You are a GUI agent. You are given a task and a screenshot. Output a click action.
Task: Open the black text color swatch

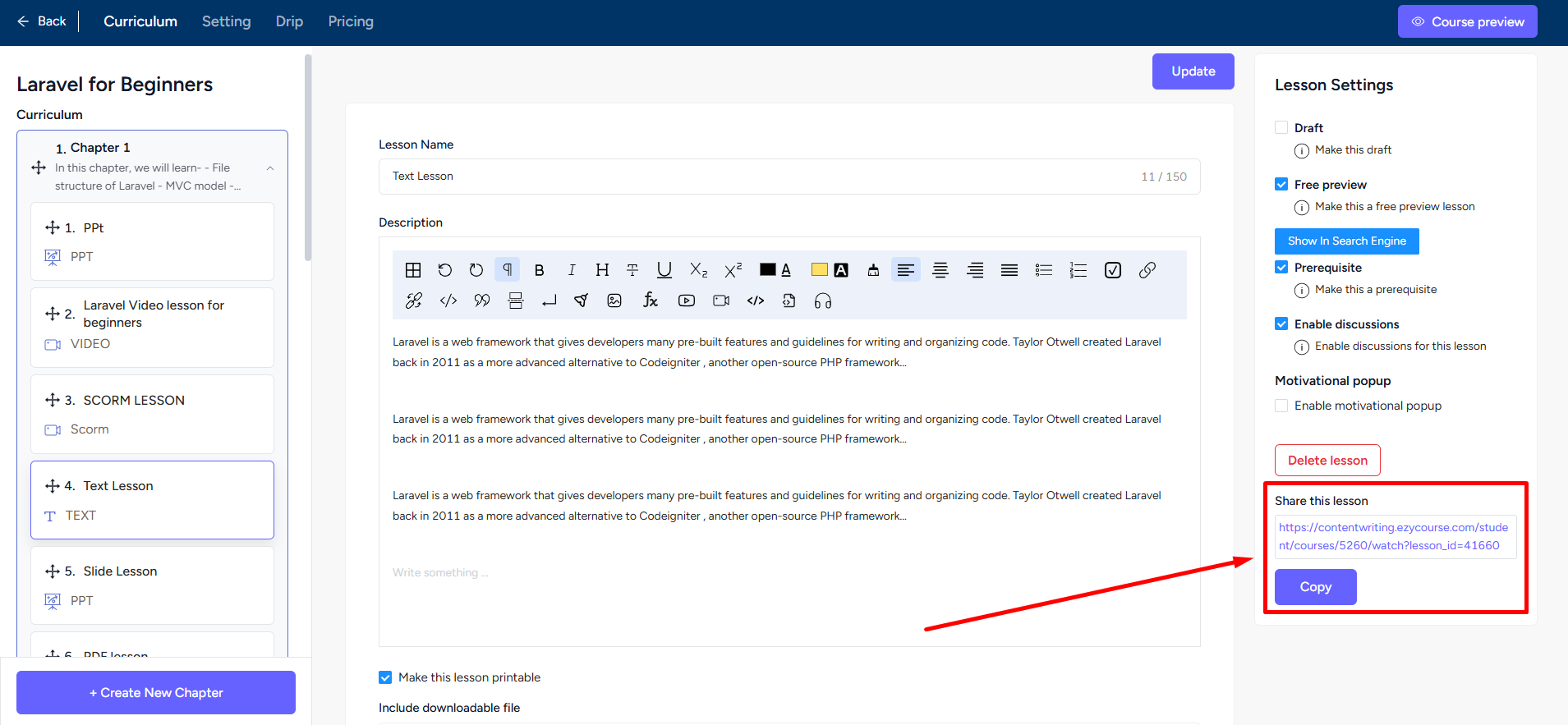[768, 269]
